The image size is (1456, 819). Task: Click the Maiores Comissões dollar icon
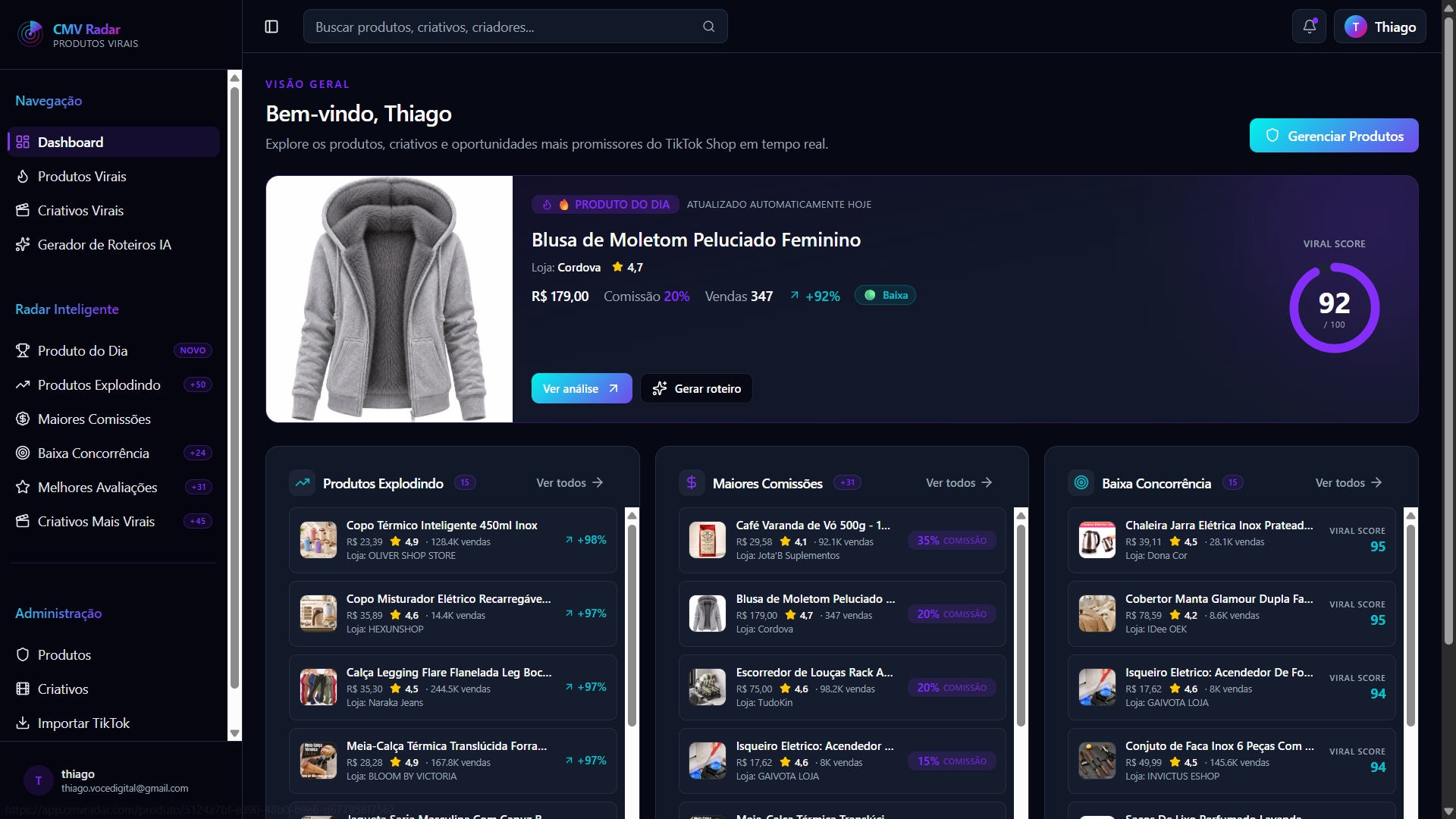tap(23, 419)
